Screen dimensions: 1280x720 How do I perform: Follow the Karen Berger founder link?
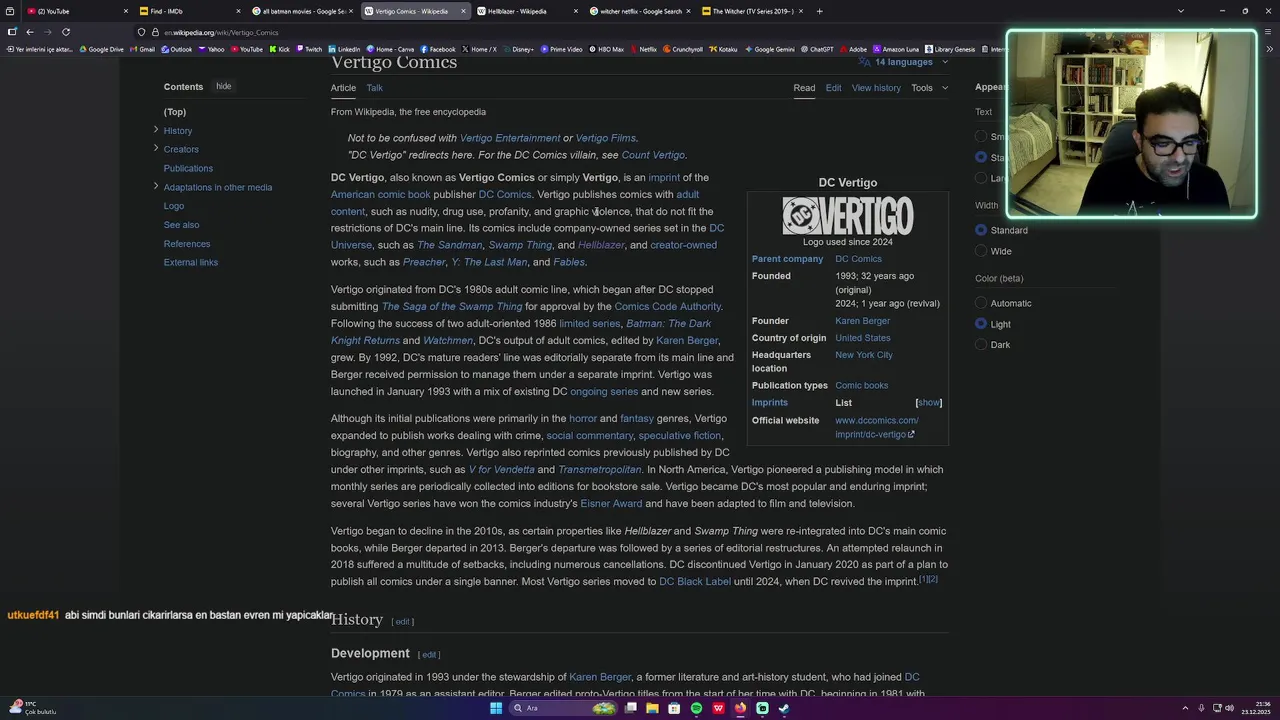pyautogui.click(x=862, y=321)
